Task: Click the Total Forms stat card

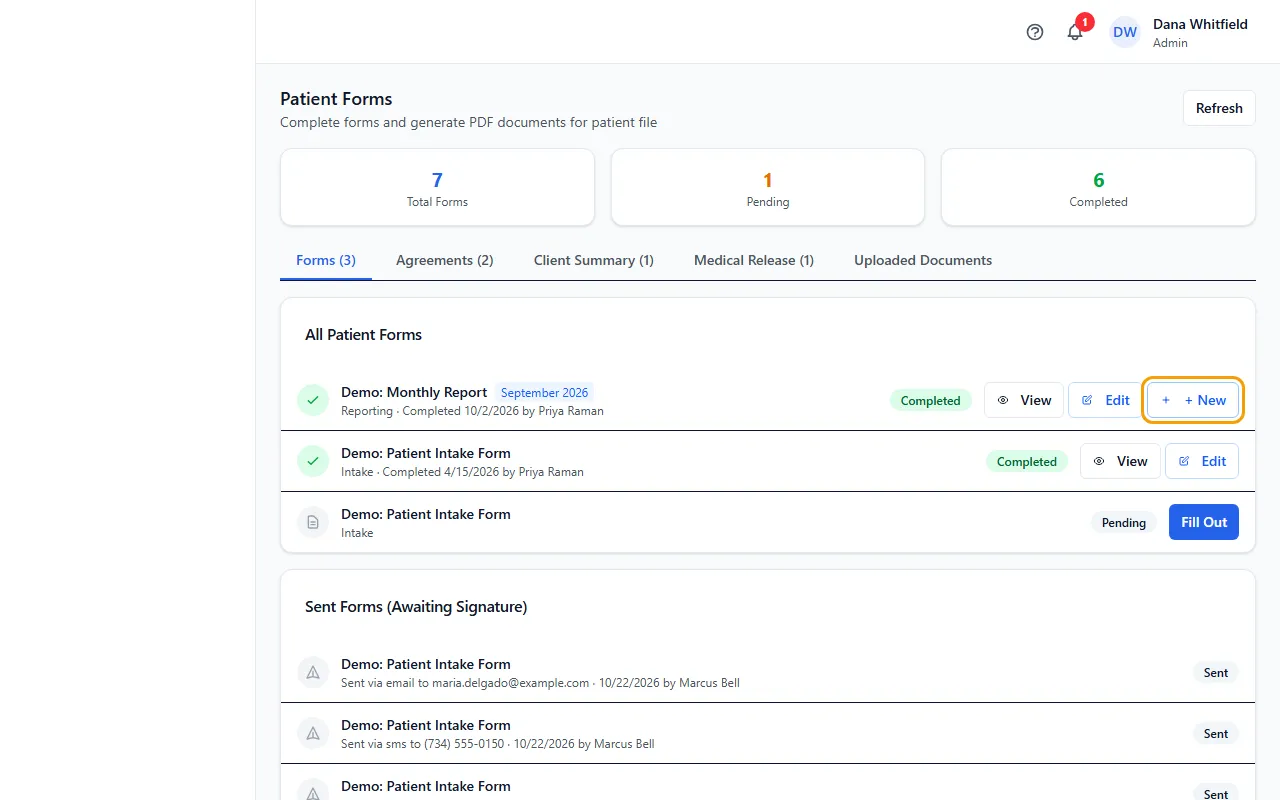Action: (437, 188)
